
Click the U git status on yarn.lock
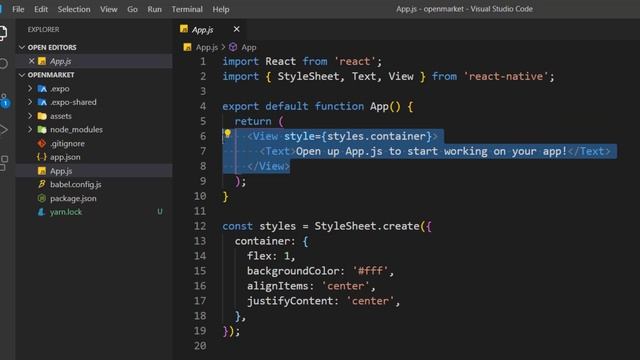click(160, 211)
